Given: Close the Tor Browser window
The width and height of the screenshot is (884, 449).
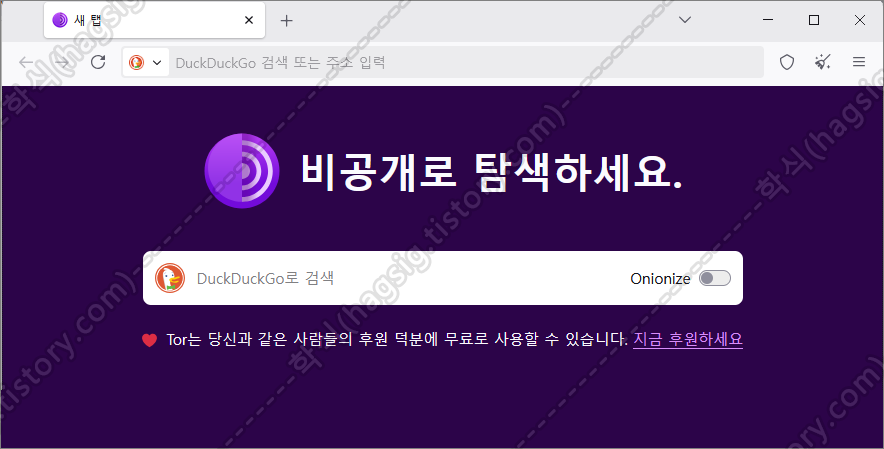Looking at the screenshot, I should point(860,20).
